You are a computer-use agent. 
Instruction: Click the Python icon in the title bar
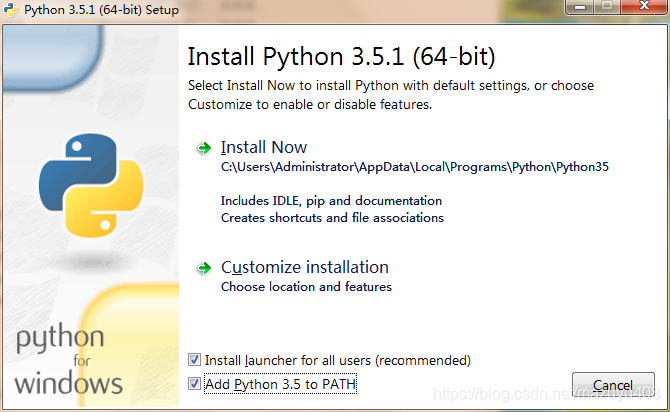point(11,9)
